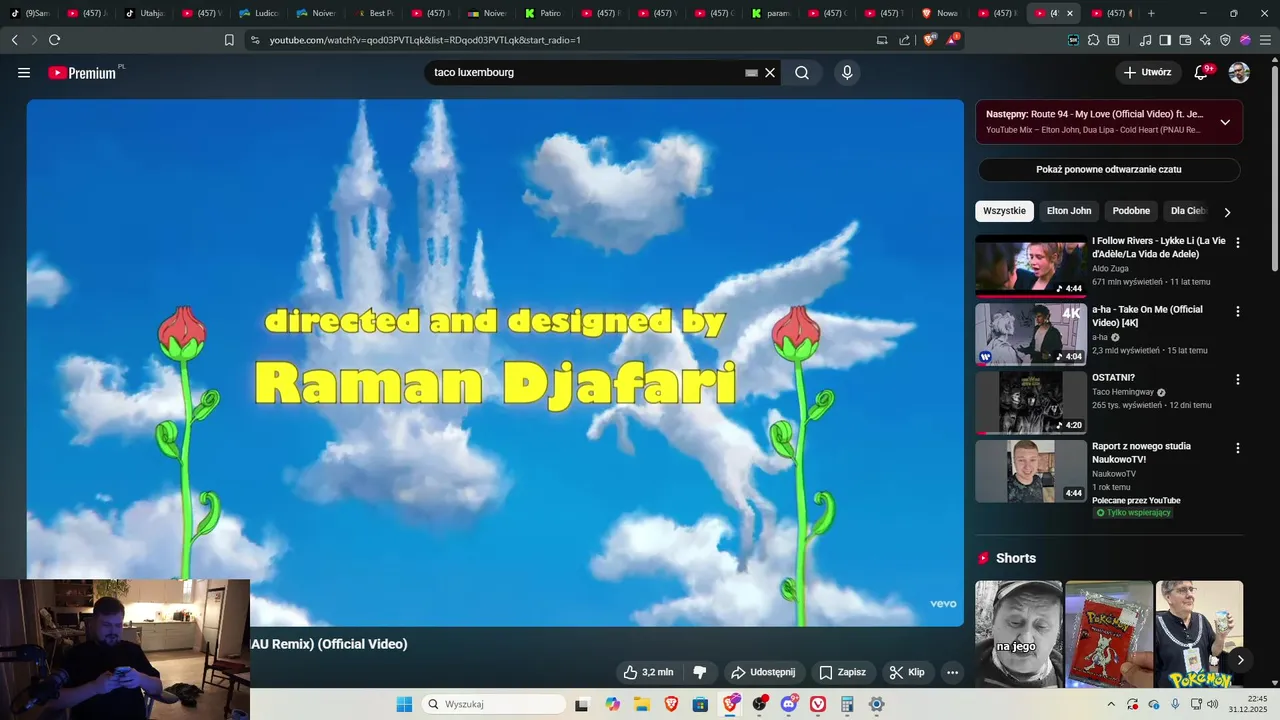Open Discord from the taskbar
Viewport: 1280px width, 720px height.
(x=789, y=704)
